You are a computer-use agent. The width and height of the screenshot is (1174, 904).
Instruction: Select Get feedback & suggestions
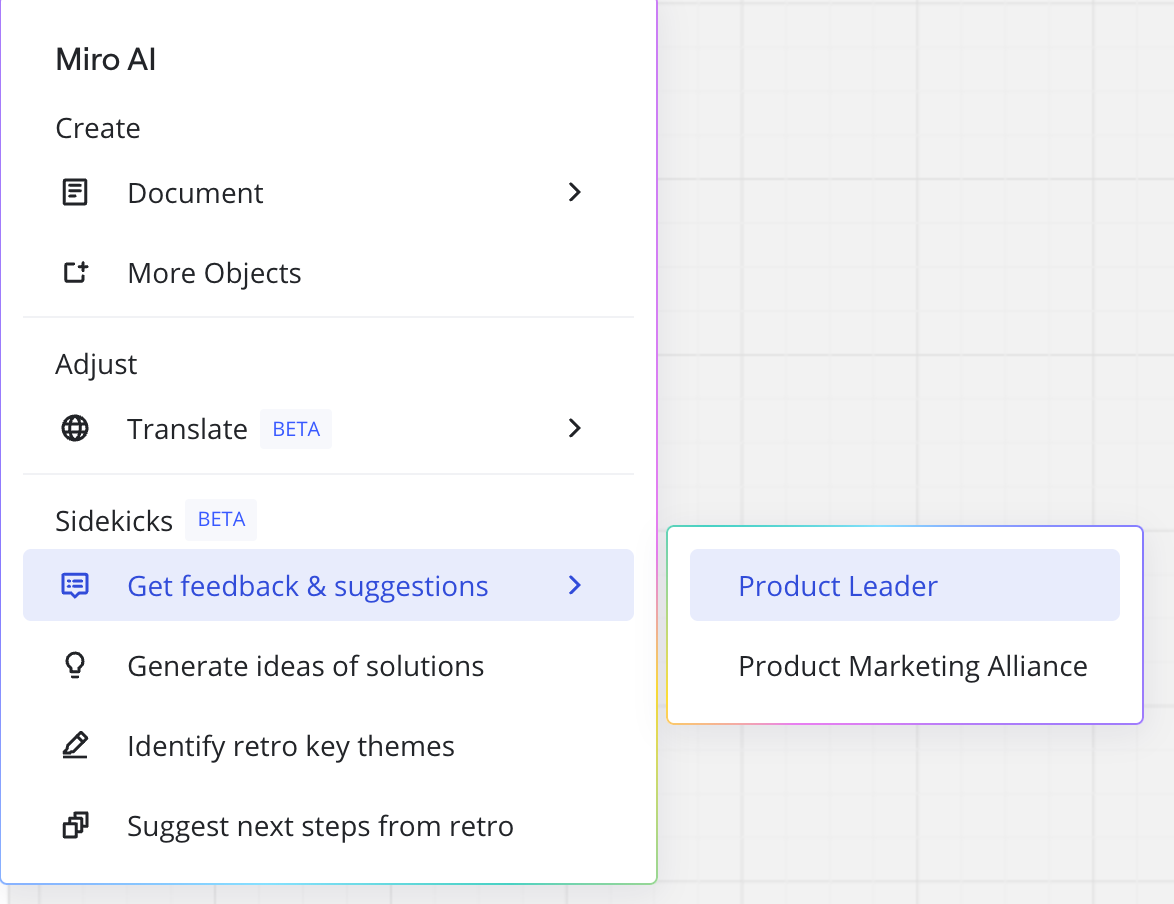point(308,586)
